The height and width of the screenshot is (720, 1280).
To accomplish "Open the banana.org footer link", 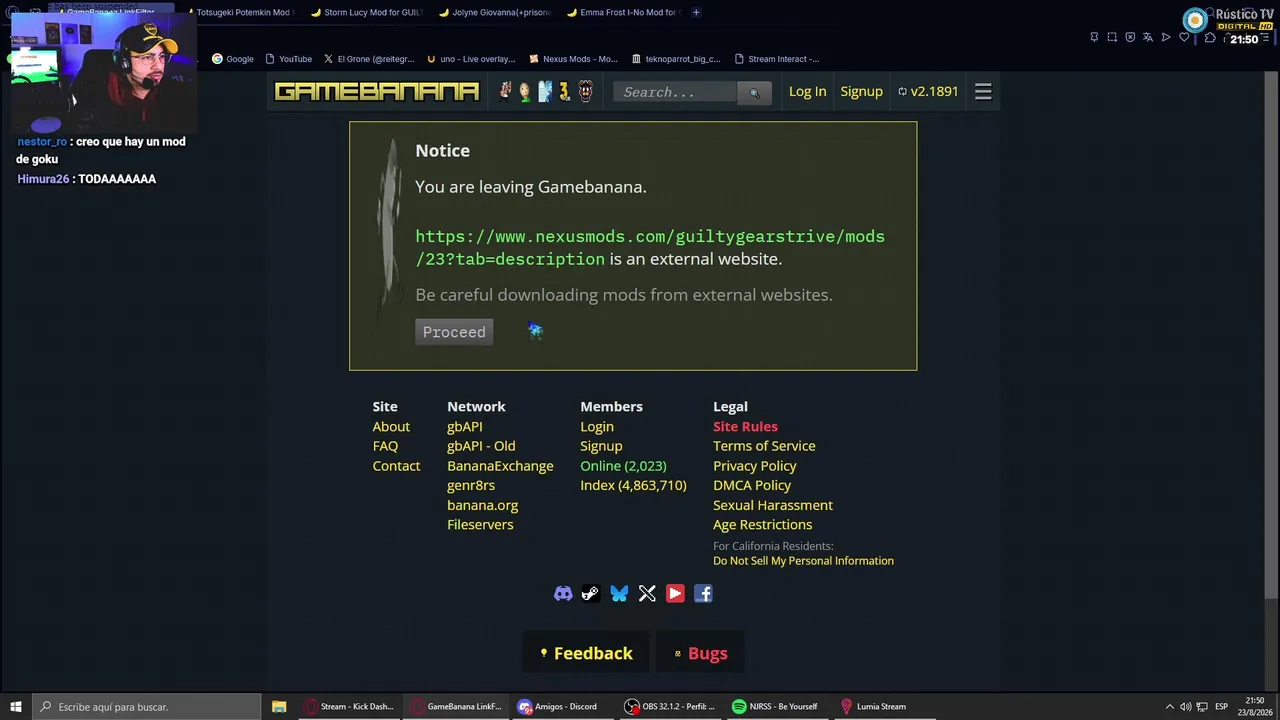I will click(482, 505).
